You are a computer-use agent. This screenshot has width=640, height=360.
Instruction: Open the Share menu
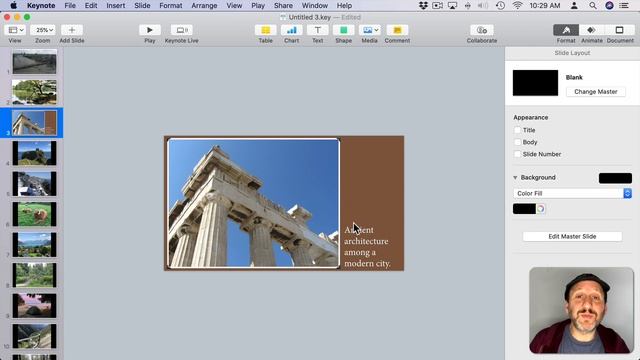(283, 5)
